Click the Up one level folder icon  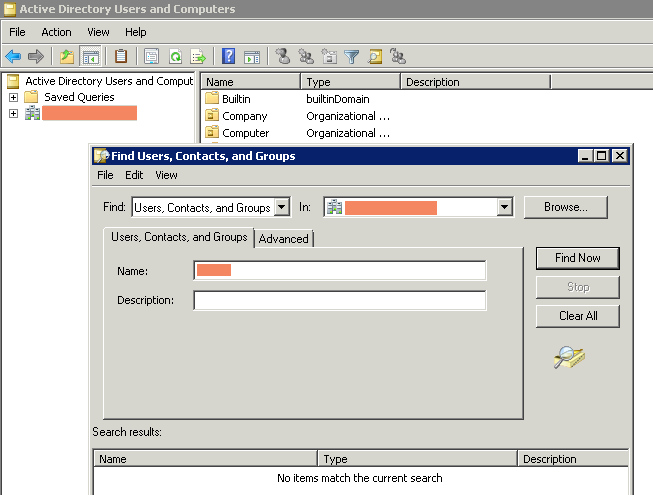coord(67,56)
